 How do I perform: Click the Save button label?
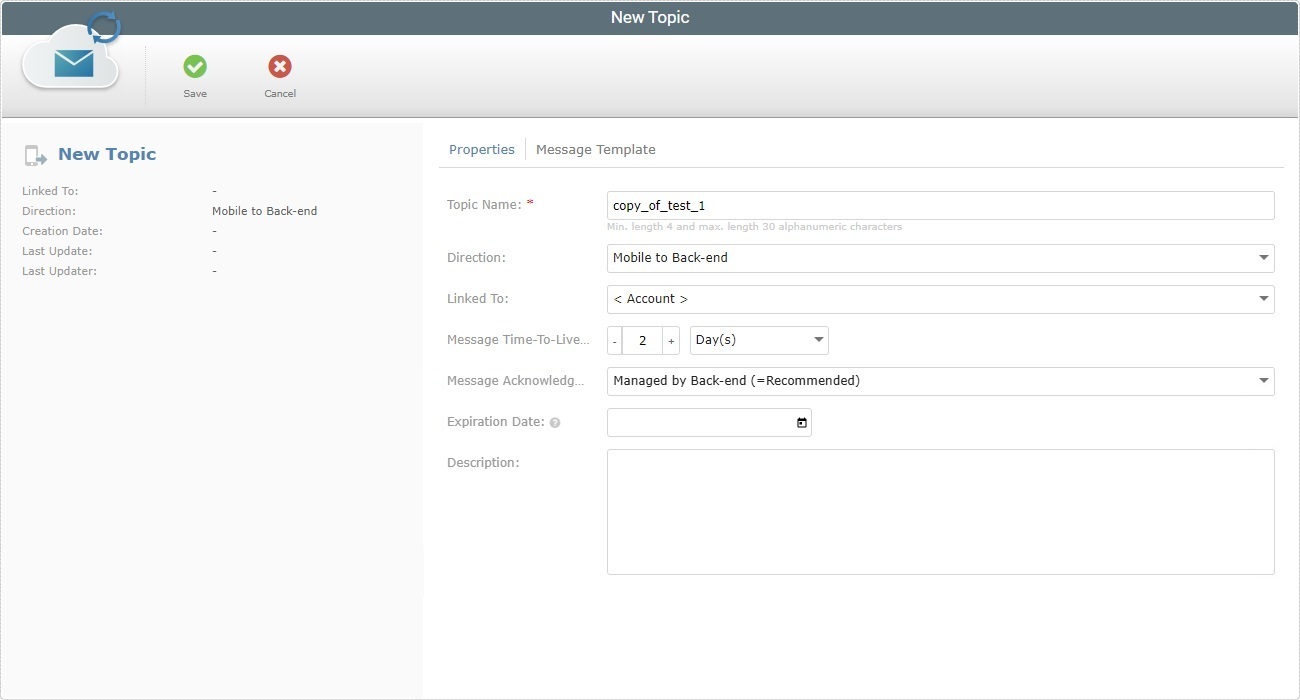194,93
